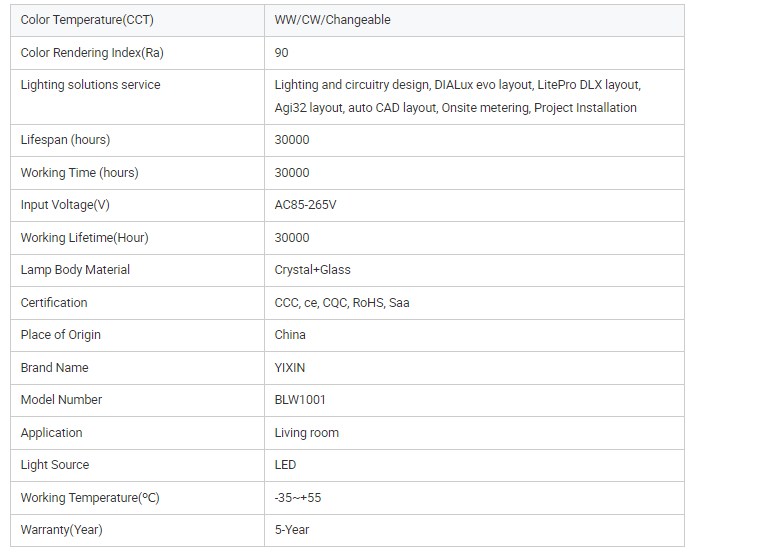The width and height of the screenshot is (776, 555).
Task: Select the Crystal+Glass material value
Action: click(x=312, y=270)
